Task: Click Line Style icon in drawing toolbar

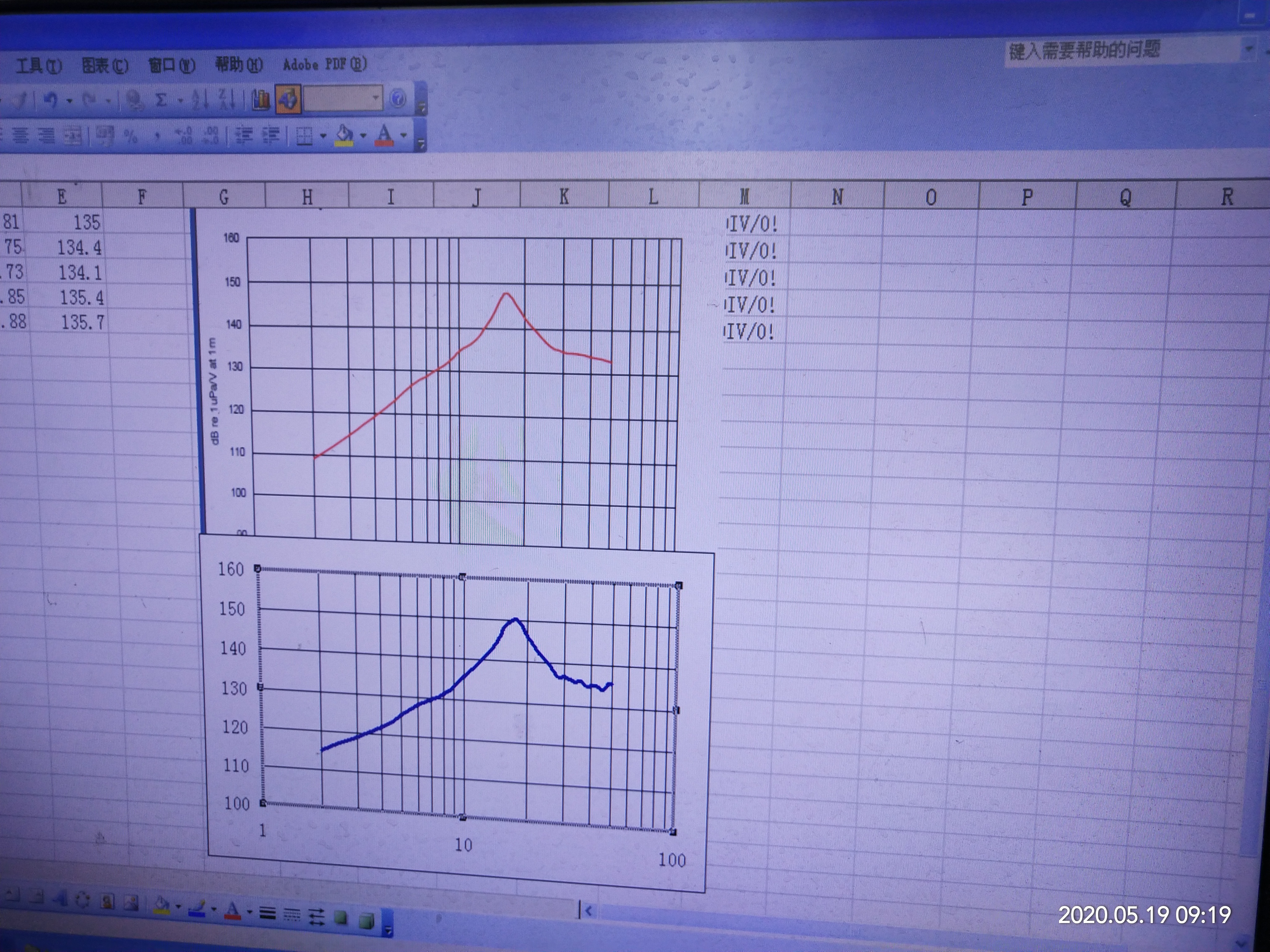Action: [x=267, y=913]
